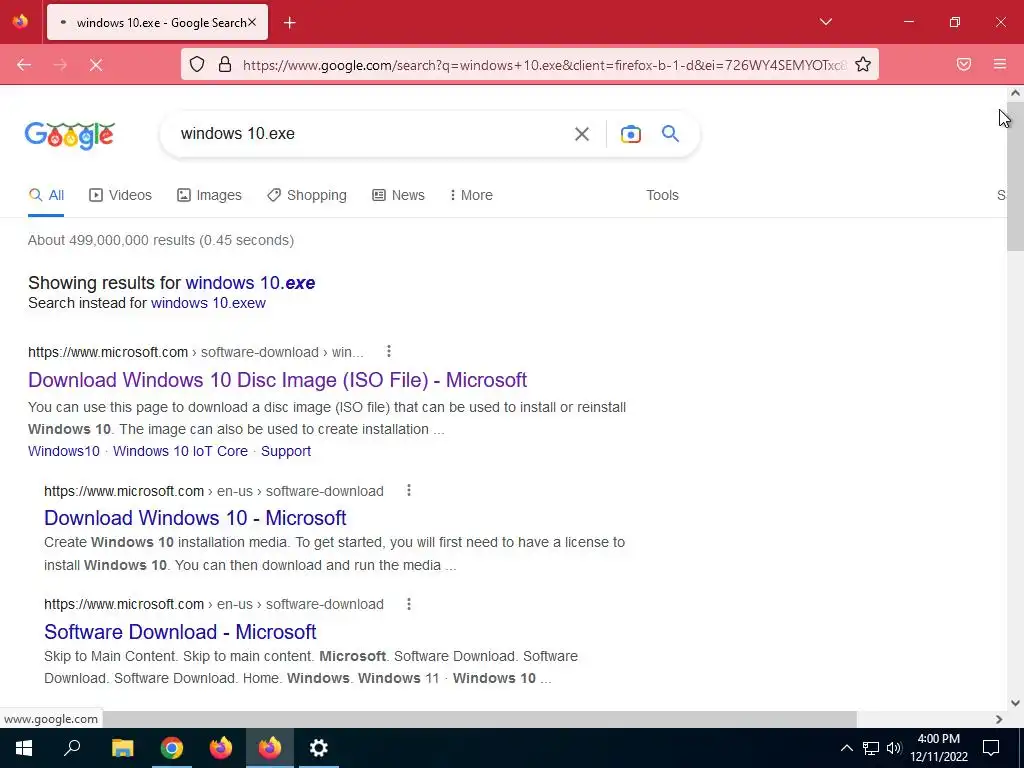Follow the 'windows 10.exe' showing results link
This screenshot has width=1024, height=768.
click(x=250, y=283)
